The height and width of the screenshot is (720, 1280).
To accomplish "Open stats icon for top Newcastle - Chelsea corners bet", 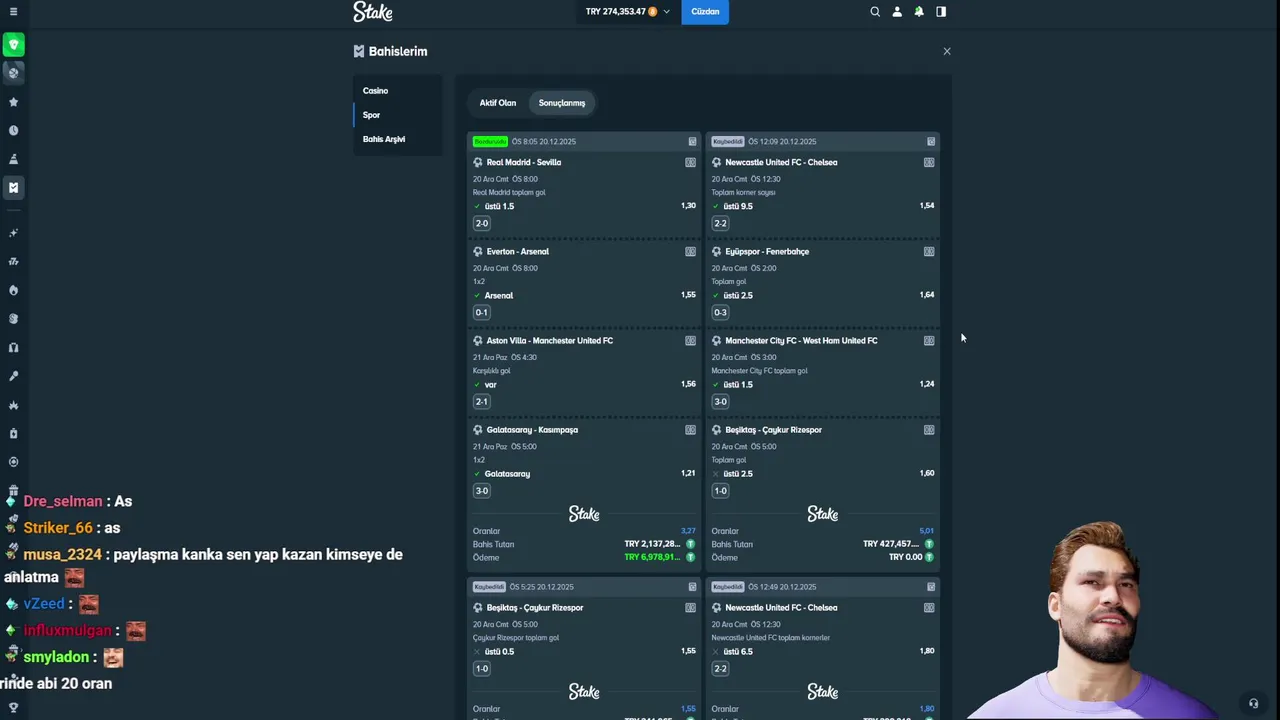I will point(929,162).
